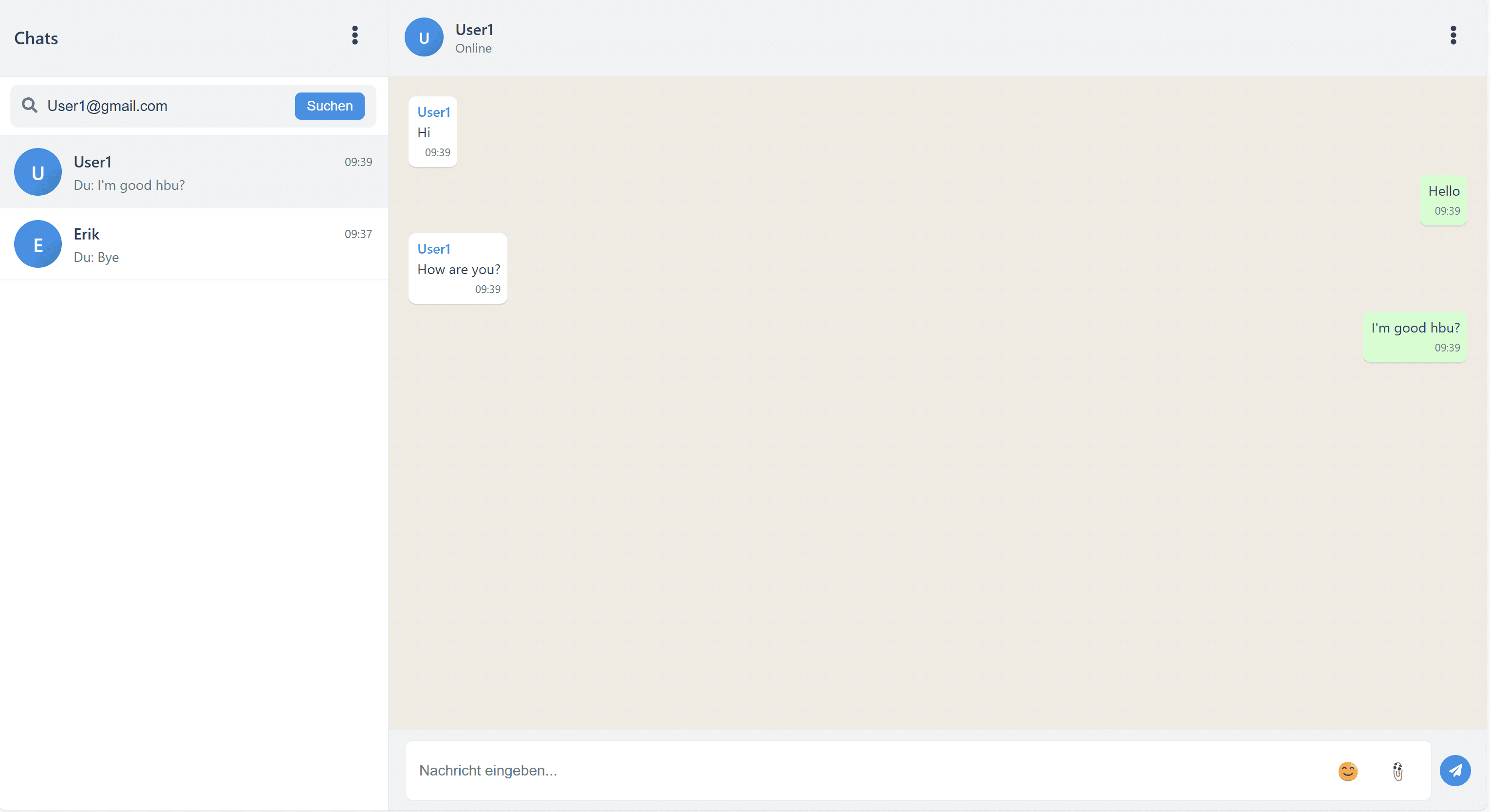Open the Chats sidebar three-dot menu
This screenshot has width=1490, height=812.
(354, 36)
